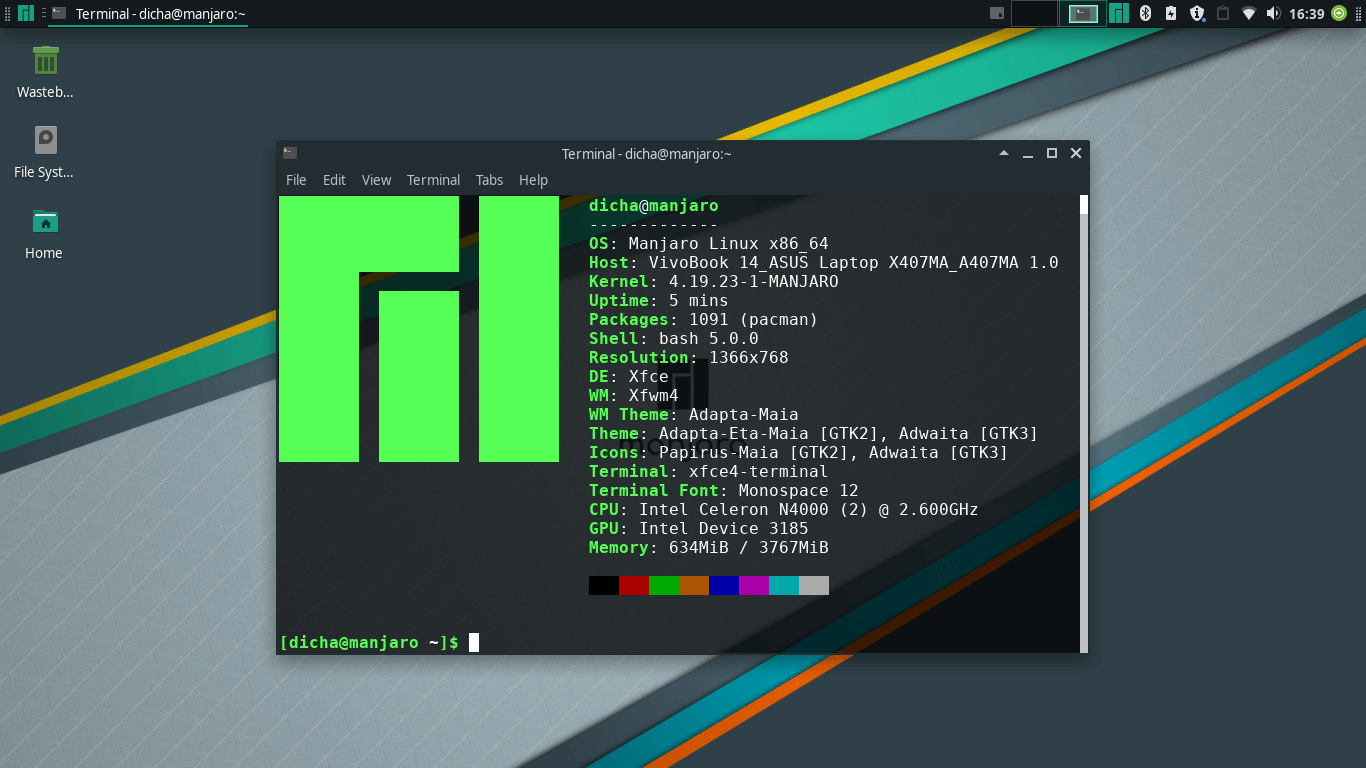Click the red swatch in the neofetch palette

[x=634, y=585]
